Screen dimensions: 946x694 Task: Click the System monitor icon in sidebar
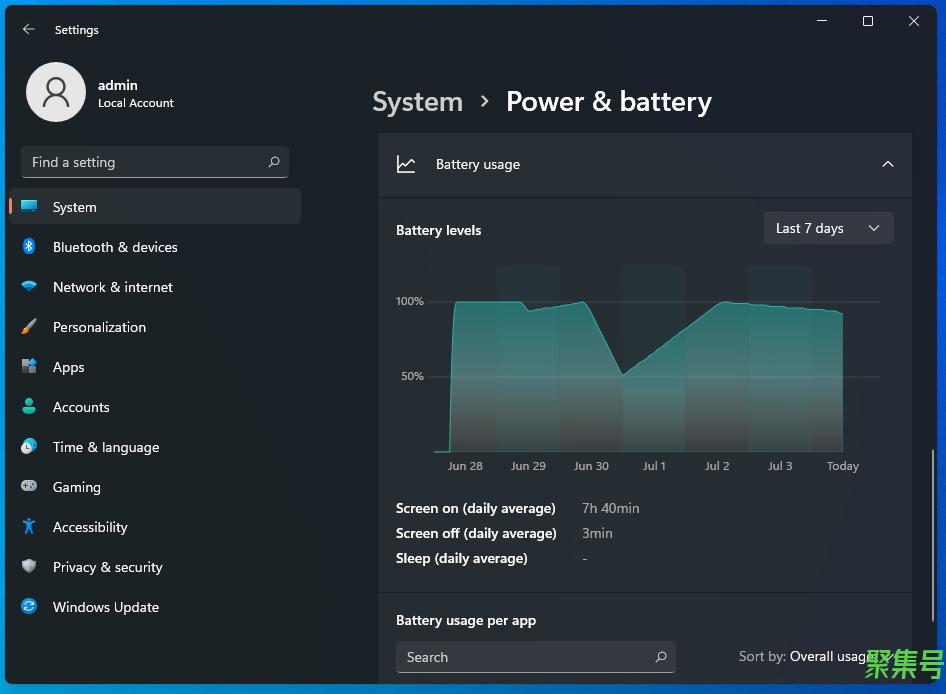click(29, 206)
